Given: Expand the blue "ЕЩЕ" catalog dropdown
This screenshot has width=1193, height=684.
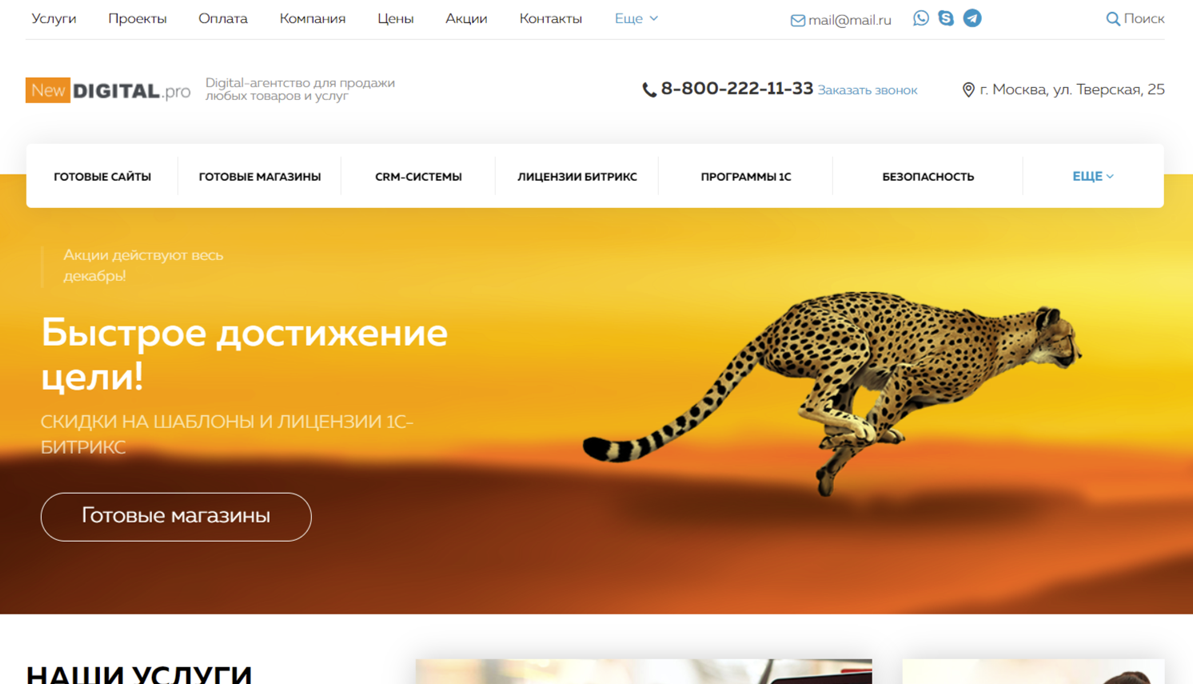Looking at the screenshot, I should point(1093,177).
